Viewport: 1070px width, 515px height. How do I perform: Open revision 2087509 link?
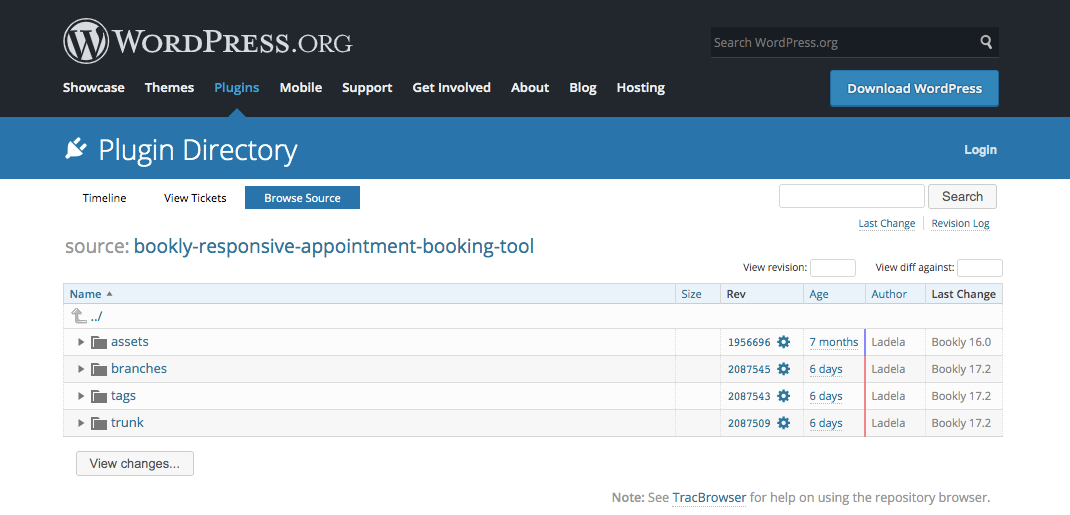749,424
